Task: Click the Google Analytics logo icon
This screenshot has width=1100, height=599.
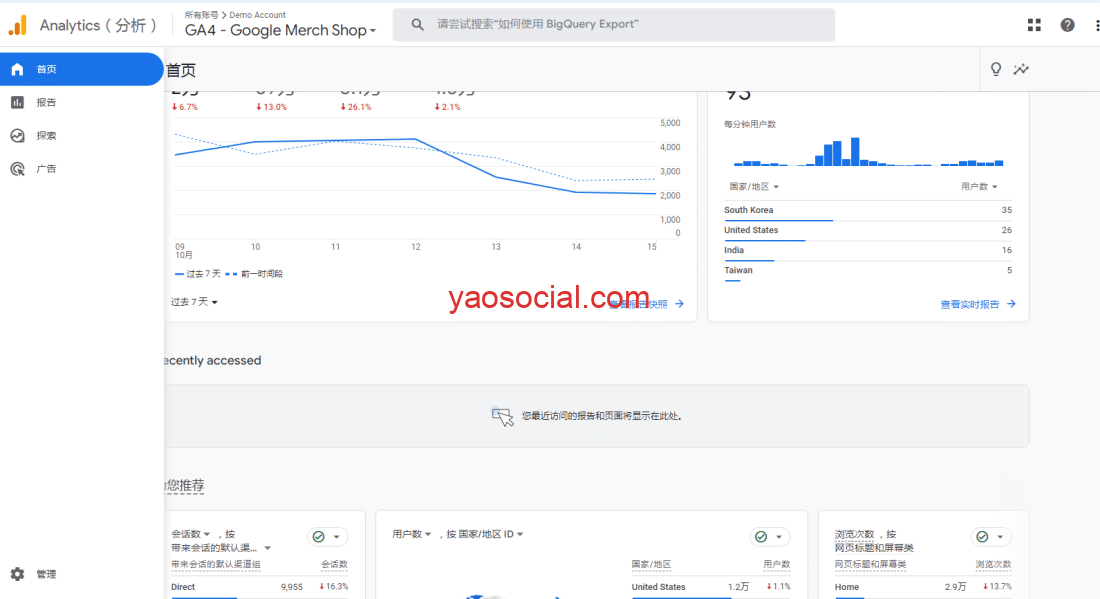Action: tap(18, 25)
